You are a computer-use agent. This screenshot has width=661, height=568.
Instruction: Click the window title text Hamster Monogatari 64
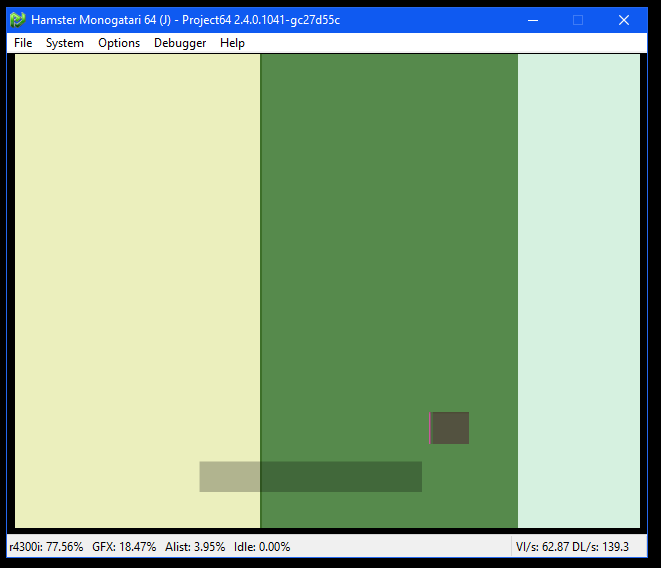point(94,20)
